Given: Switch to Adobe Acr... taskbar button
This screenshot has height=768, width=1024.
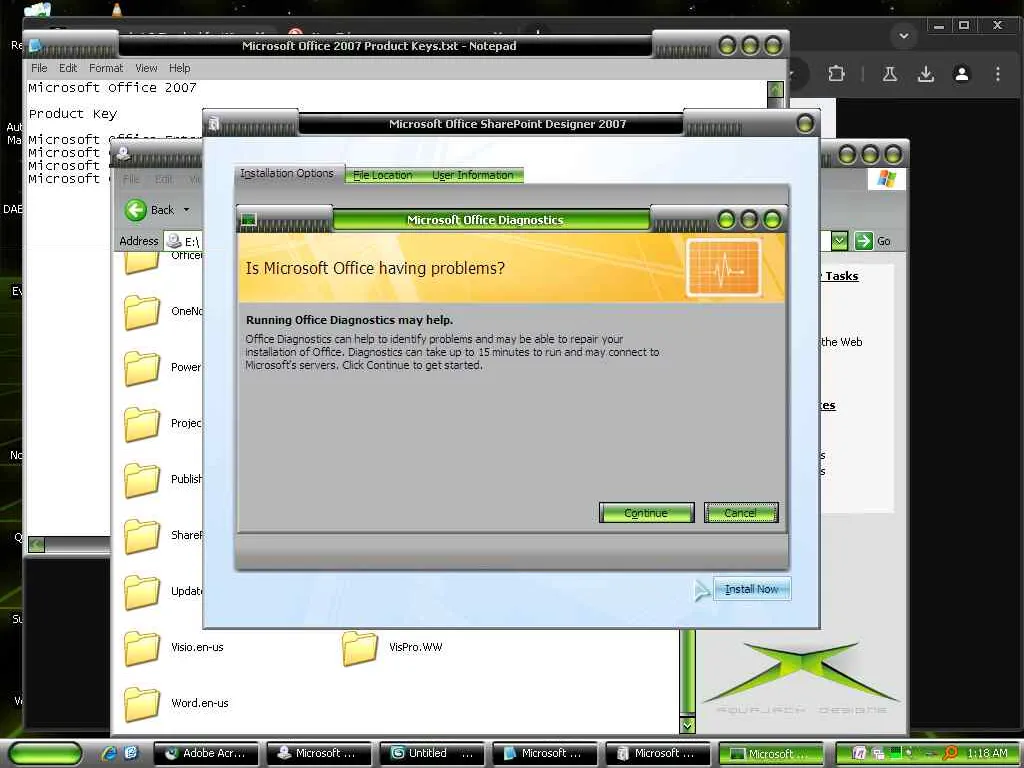Looking at the screenshot, I should click(206, 753).
